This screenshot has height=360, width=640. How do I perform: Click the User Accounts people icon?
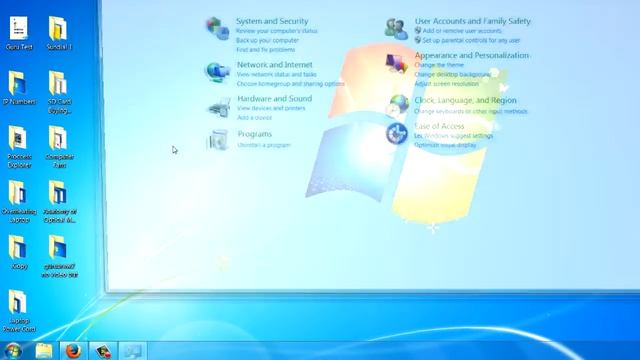pos(396,29)
